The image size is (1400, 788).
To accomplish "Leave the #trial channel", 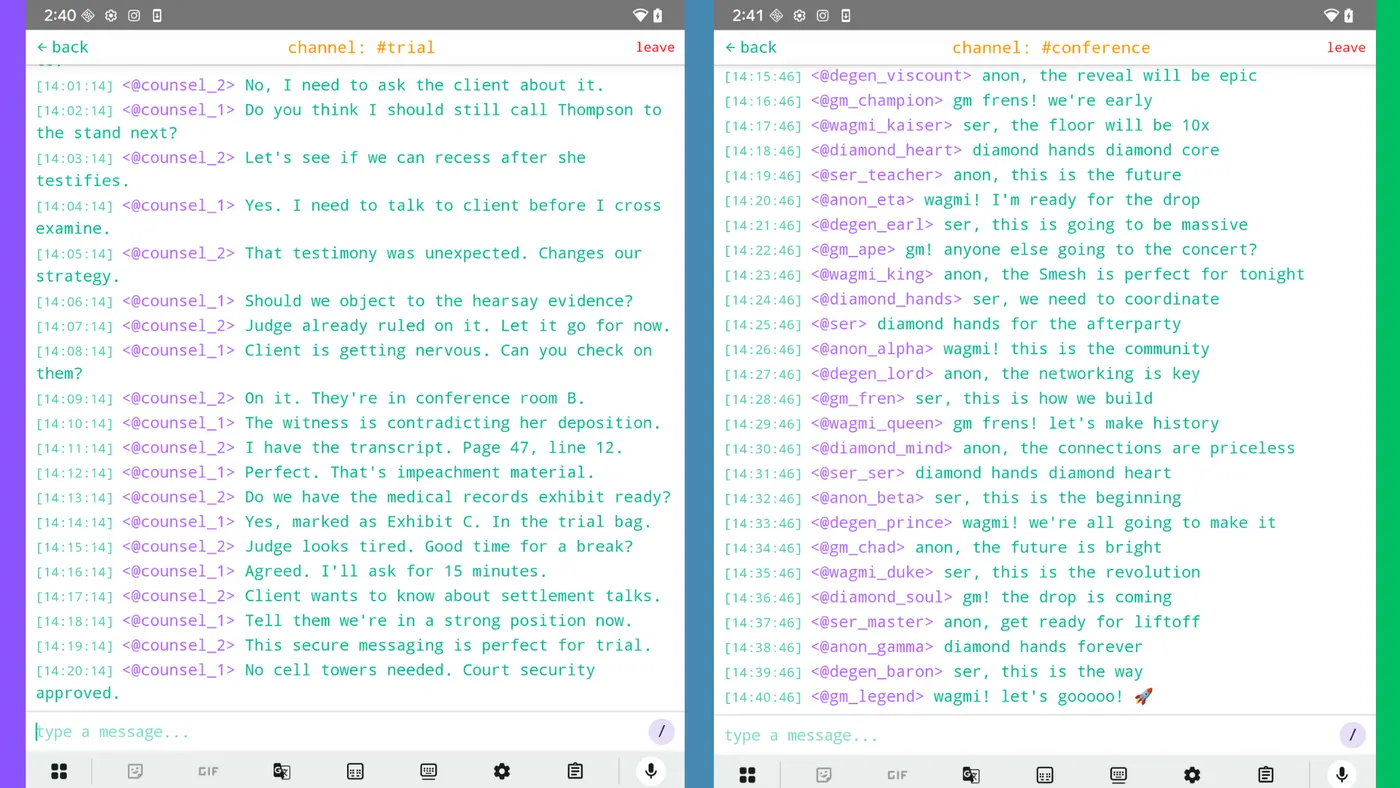I will (655, 47).
